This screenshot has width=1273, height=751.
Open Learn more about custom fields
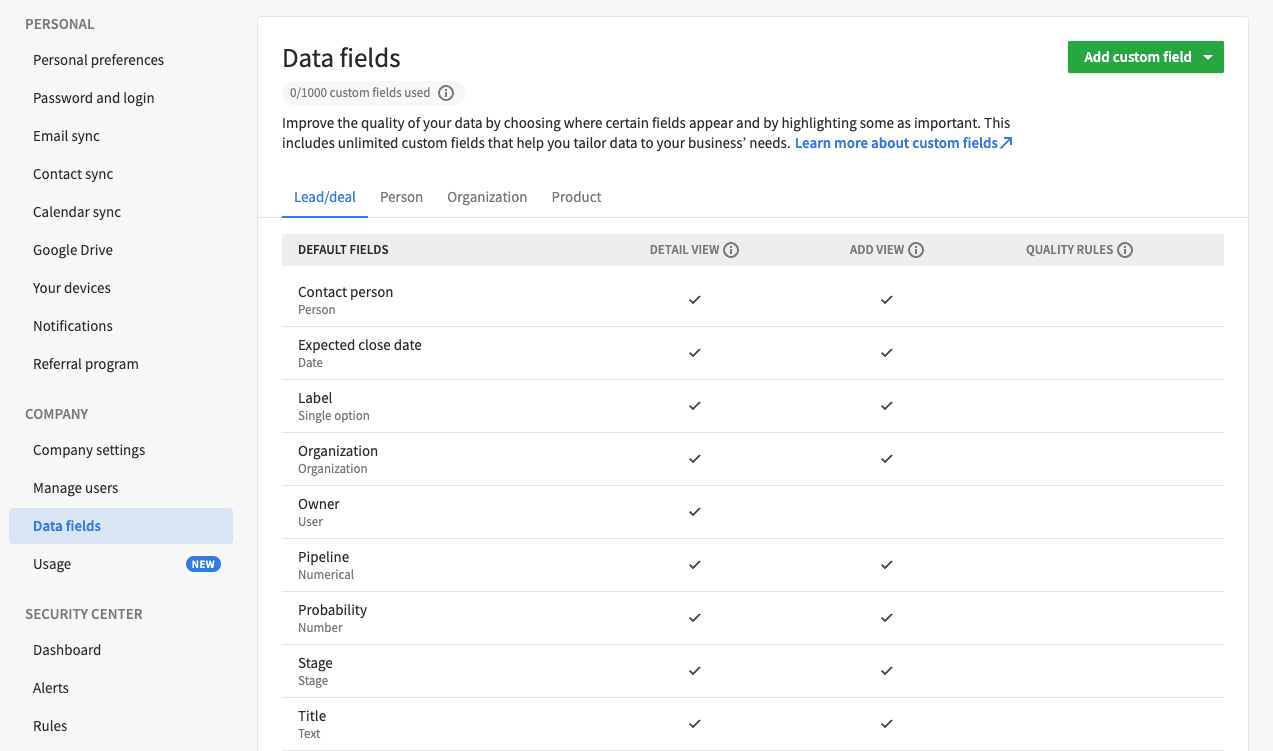click(896, 142)
